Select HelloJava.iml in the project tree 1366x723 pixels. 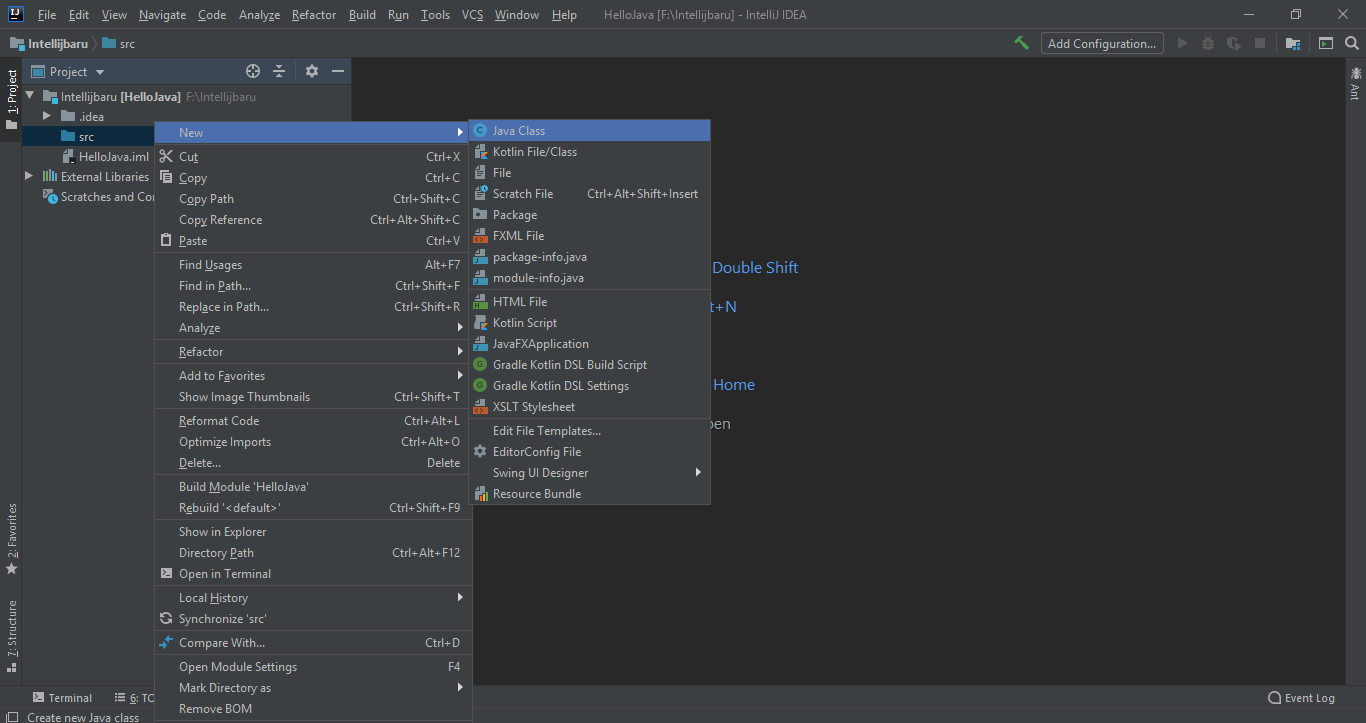(x=105, y=156)
